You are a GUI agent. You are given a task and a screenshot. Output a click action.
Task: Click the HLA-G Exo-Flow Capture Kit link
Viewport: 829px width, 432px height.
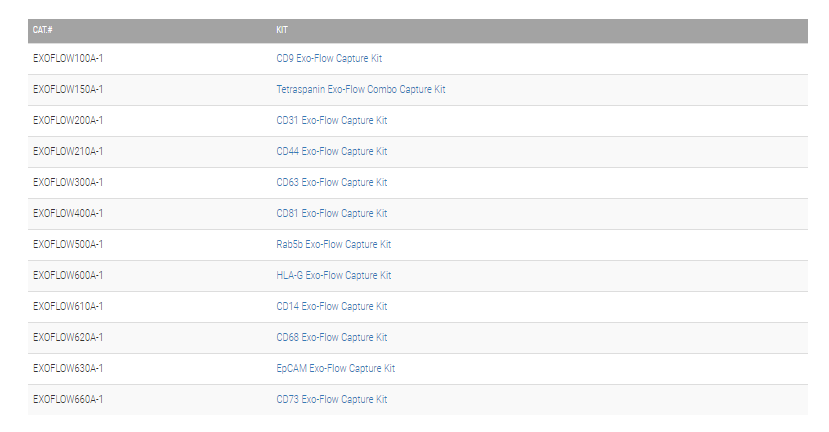click(333, 276)
